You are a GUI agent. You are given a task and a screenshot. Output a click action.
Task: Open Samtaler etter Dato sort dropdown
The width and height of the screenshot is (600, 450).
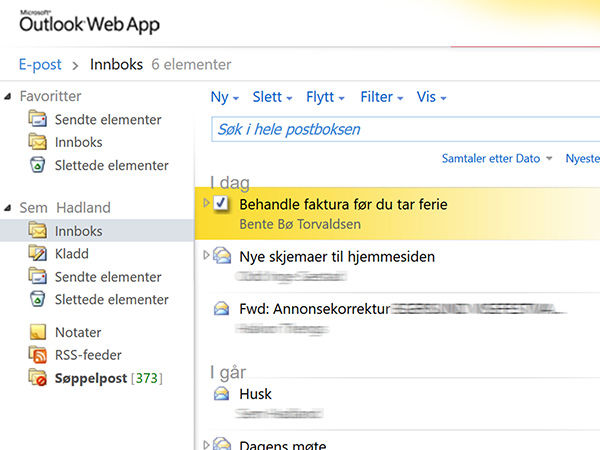point(497,158)
